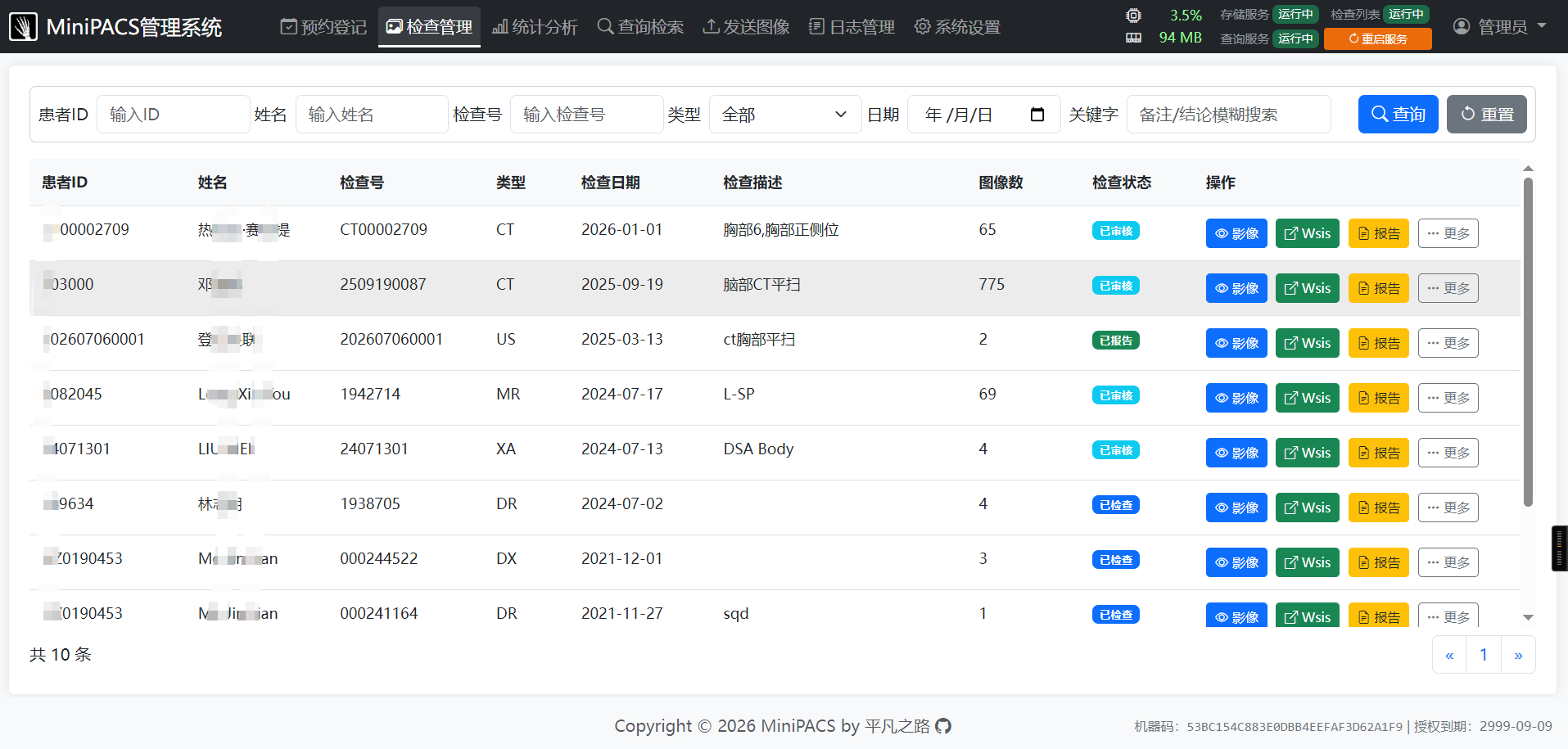Click the memory usage icon
The image size is (1568, 749).
pyautogui.click(x=1133, y=38)
